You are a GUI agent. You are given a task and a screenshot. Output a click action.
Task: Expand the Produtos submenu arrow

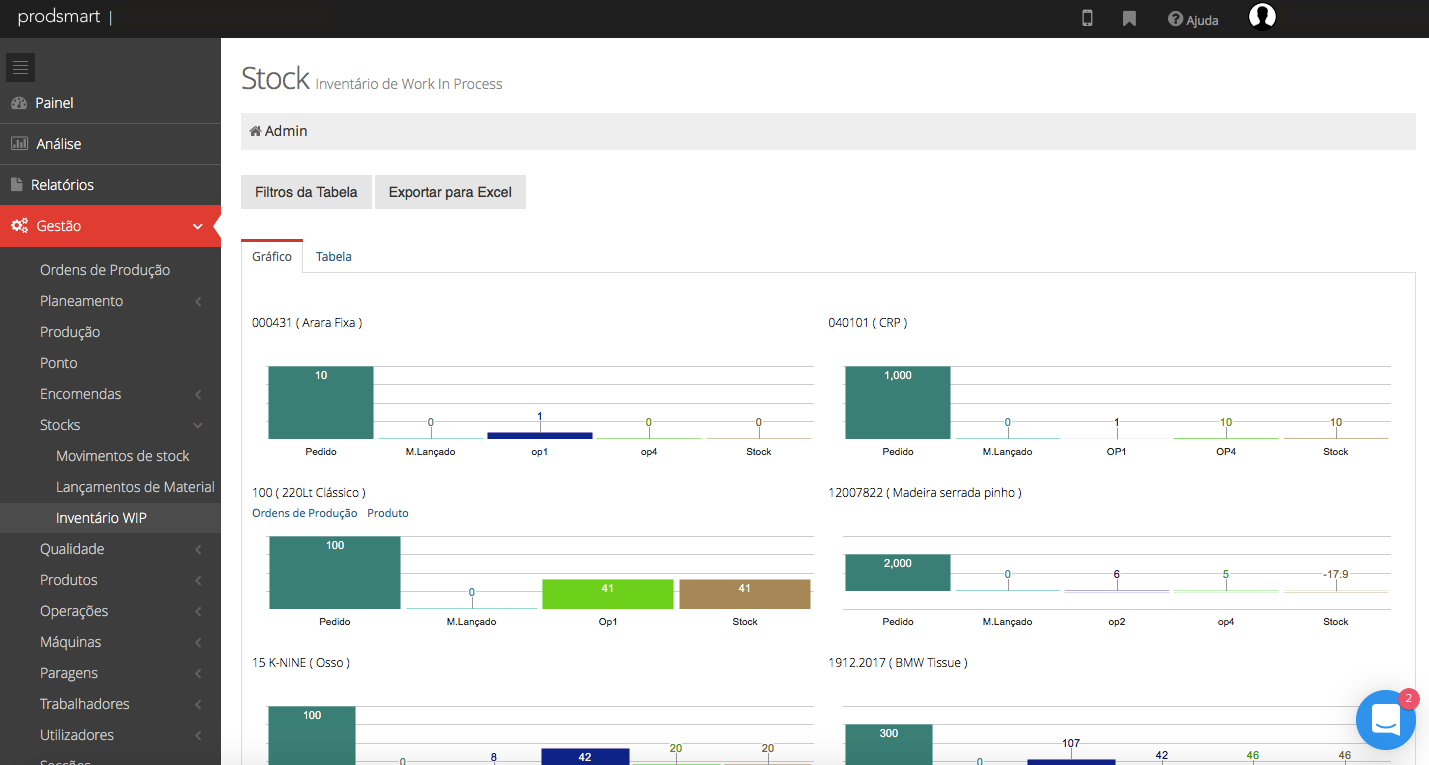(x=198, y=581)
